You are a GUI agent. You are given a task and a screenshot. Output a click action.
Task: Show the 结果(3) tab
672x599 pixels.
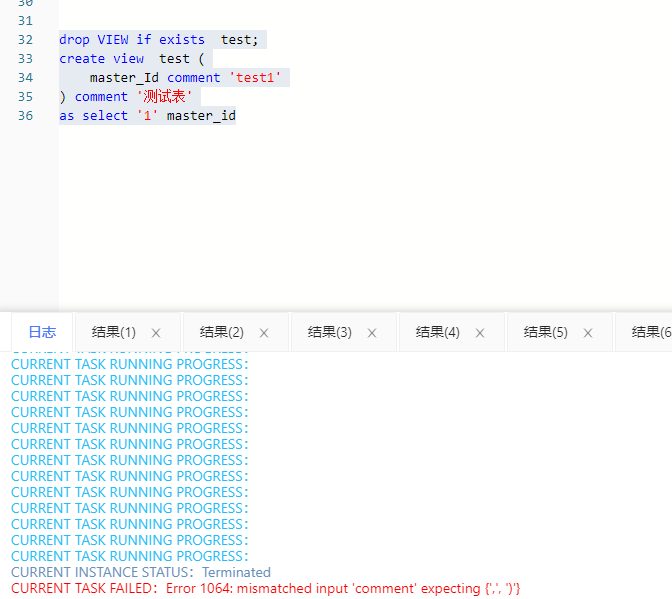coord(329,333)
